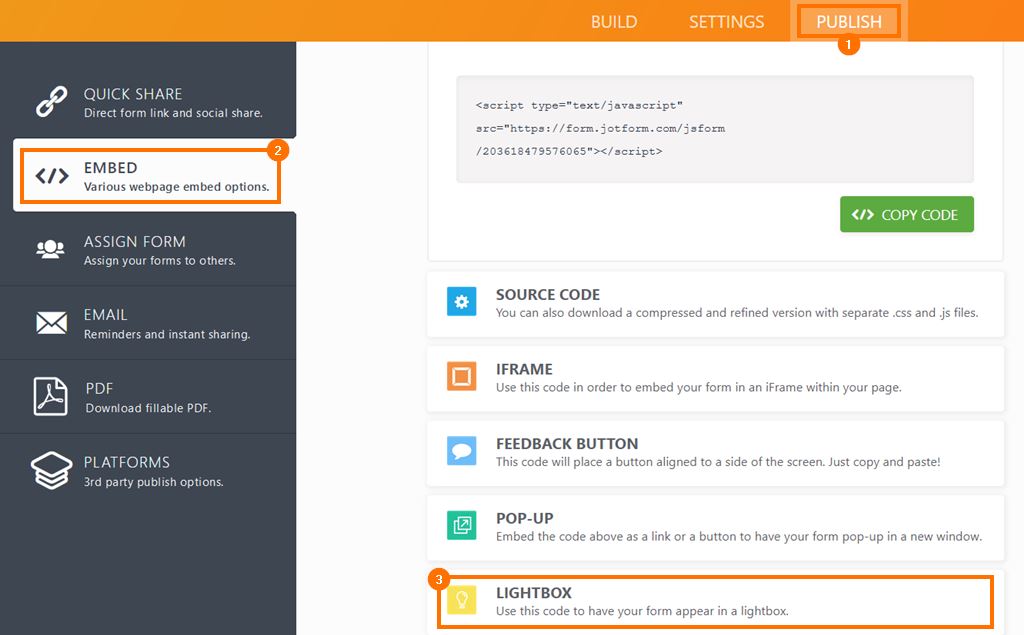Screen dimensions: 1024x635
Task: Click 'Direct form link and social share.' text
Action: (173, 113)
